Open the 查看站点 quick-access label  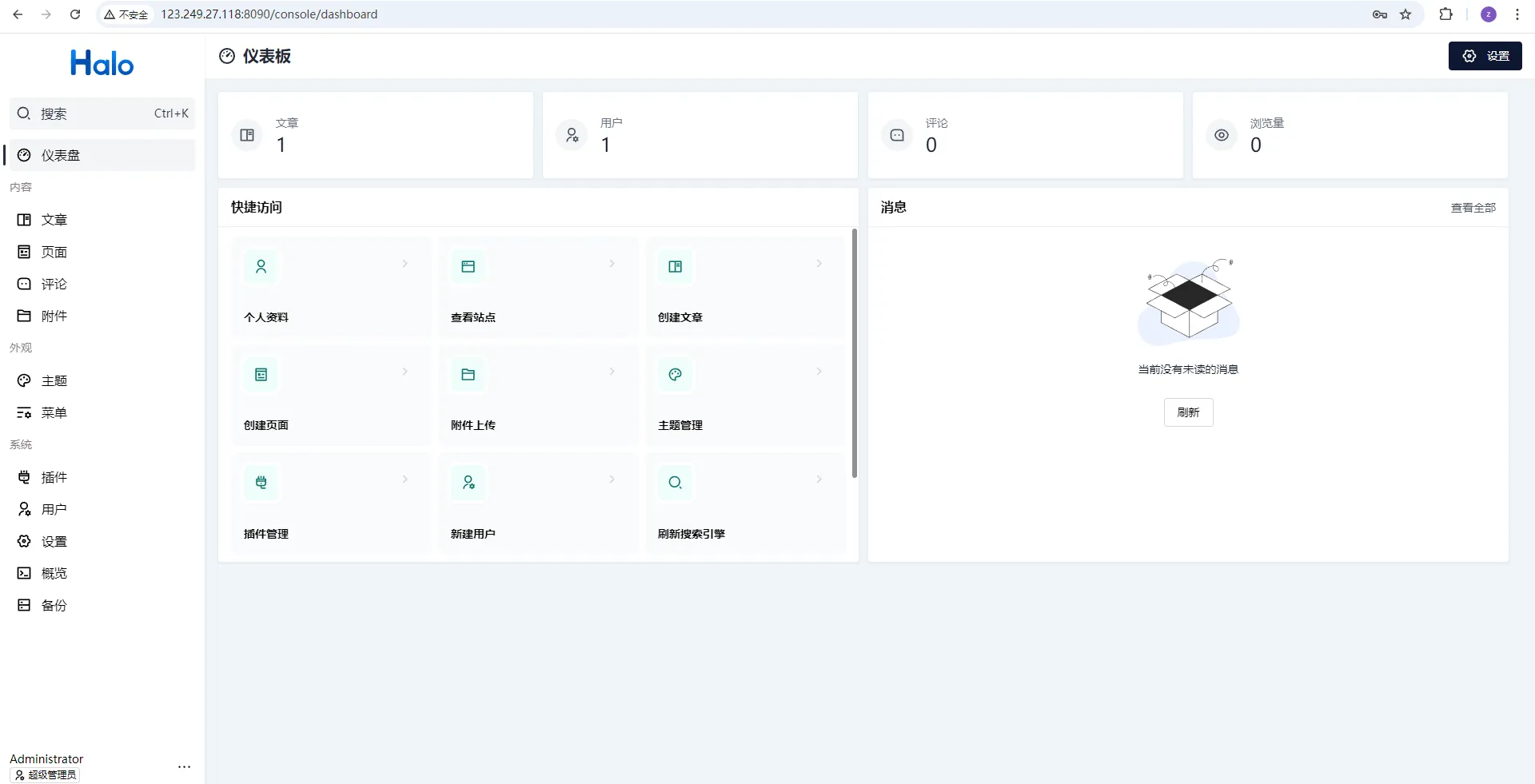(473, 317)
